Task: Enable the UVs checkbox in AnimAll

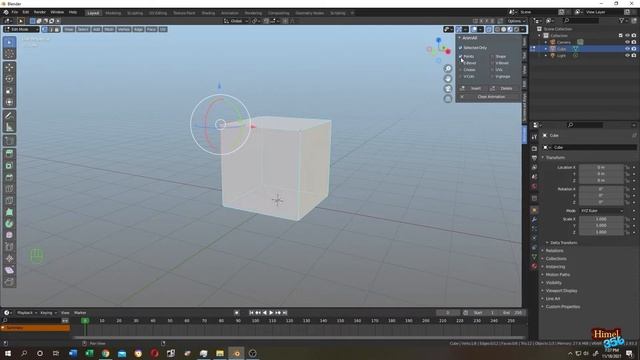Action: [x=492, y=70]
